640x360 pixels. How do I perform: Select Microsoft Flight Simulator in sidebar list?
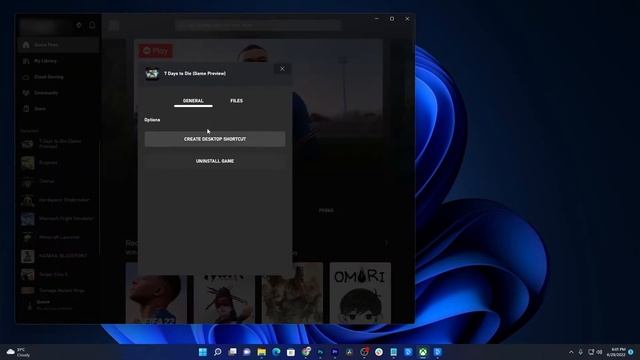58,219
